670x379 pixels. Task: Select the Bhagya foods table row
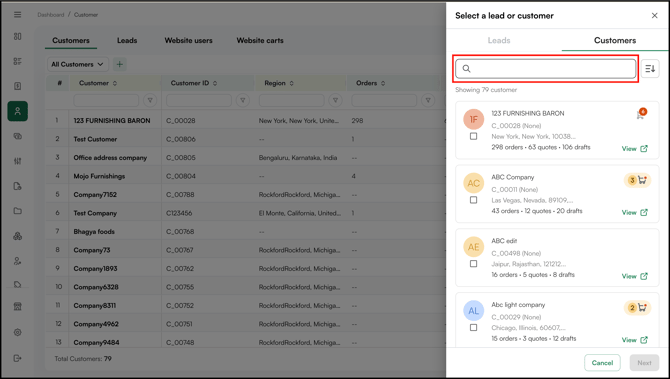246,232
